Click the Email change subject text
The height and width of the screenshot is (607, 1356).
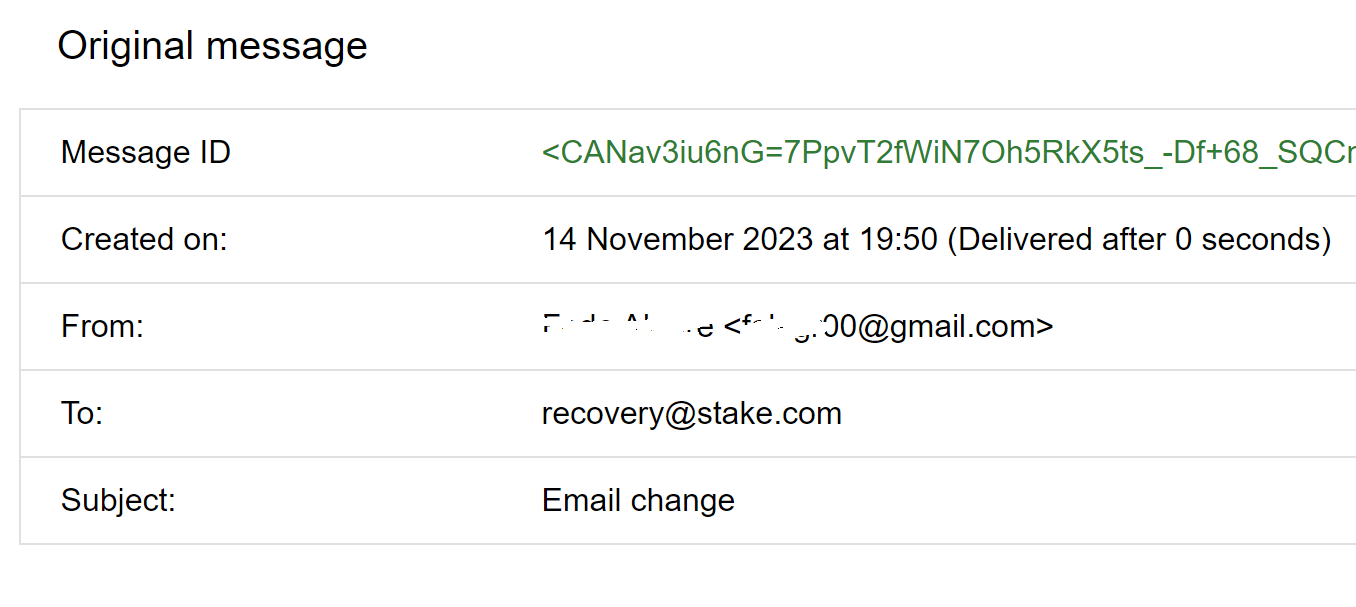[x=638, y=500]
